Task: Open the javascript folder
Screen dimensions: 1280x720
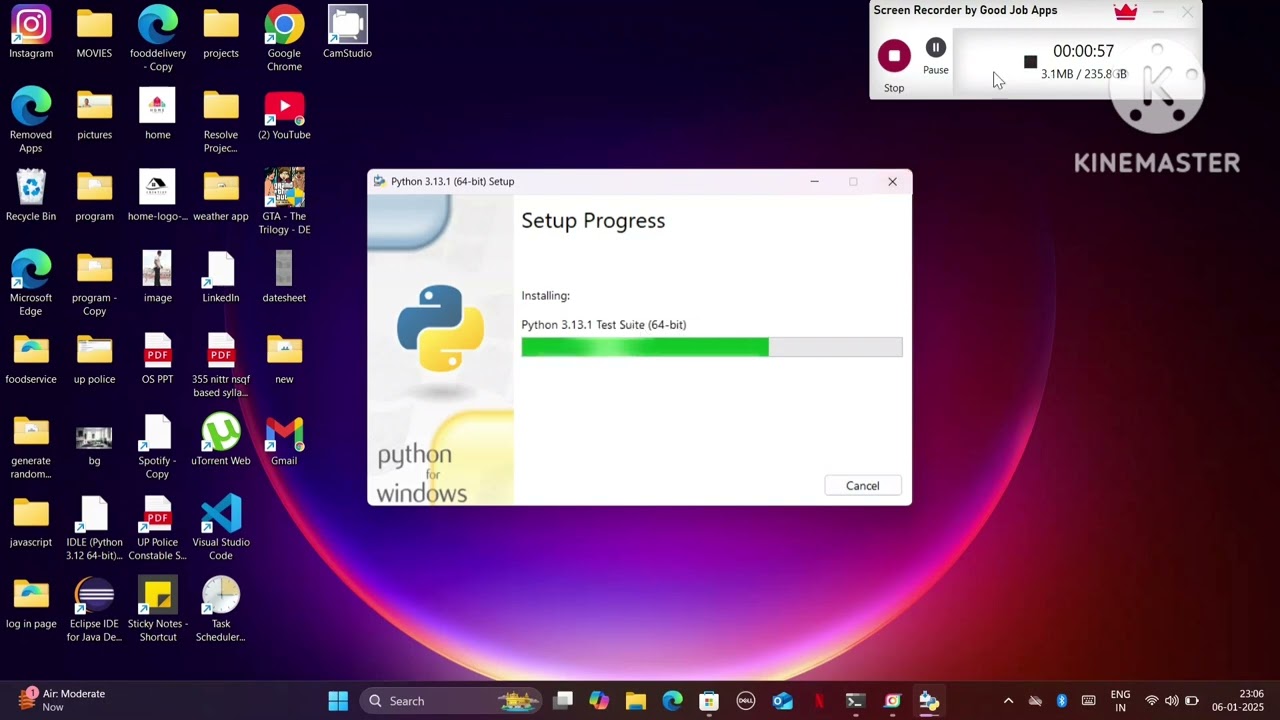Action: pos(31,522)
